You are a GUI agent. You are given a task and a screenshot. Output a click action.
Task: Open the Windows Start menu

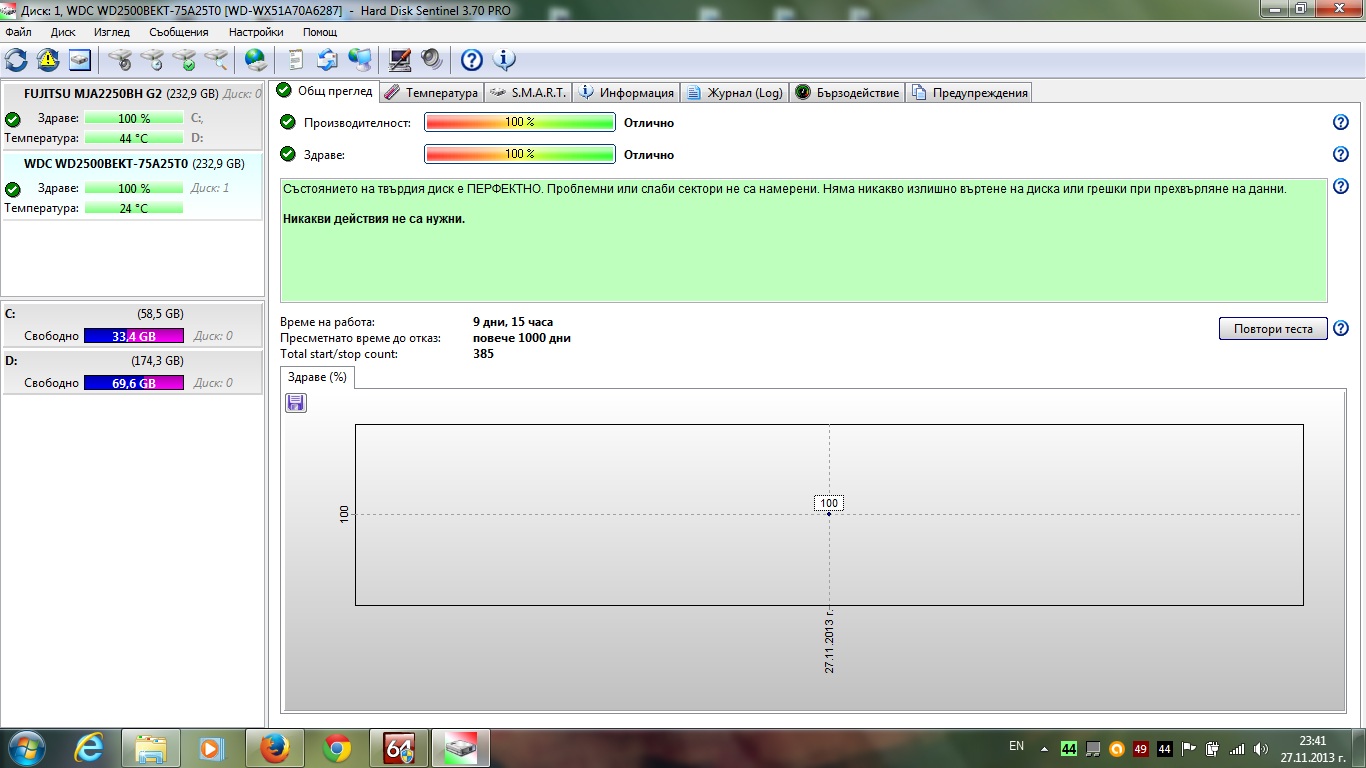(x=27, y=748)
